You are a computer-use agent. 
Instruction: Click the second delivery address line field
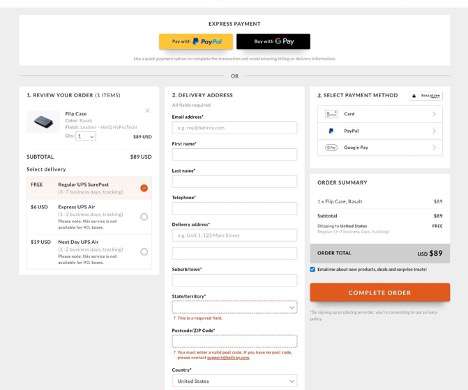(x=234, y=253)
